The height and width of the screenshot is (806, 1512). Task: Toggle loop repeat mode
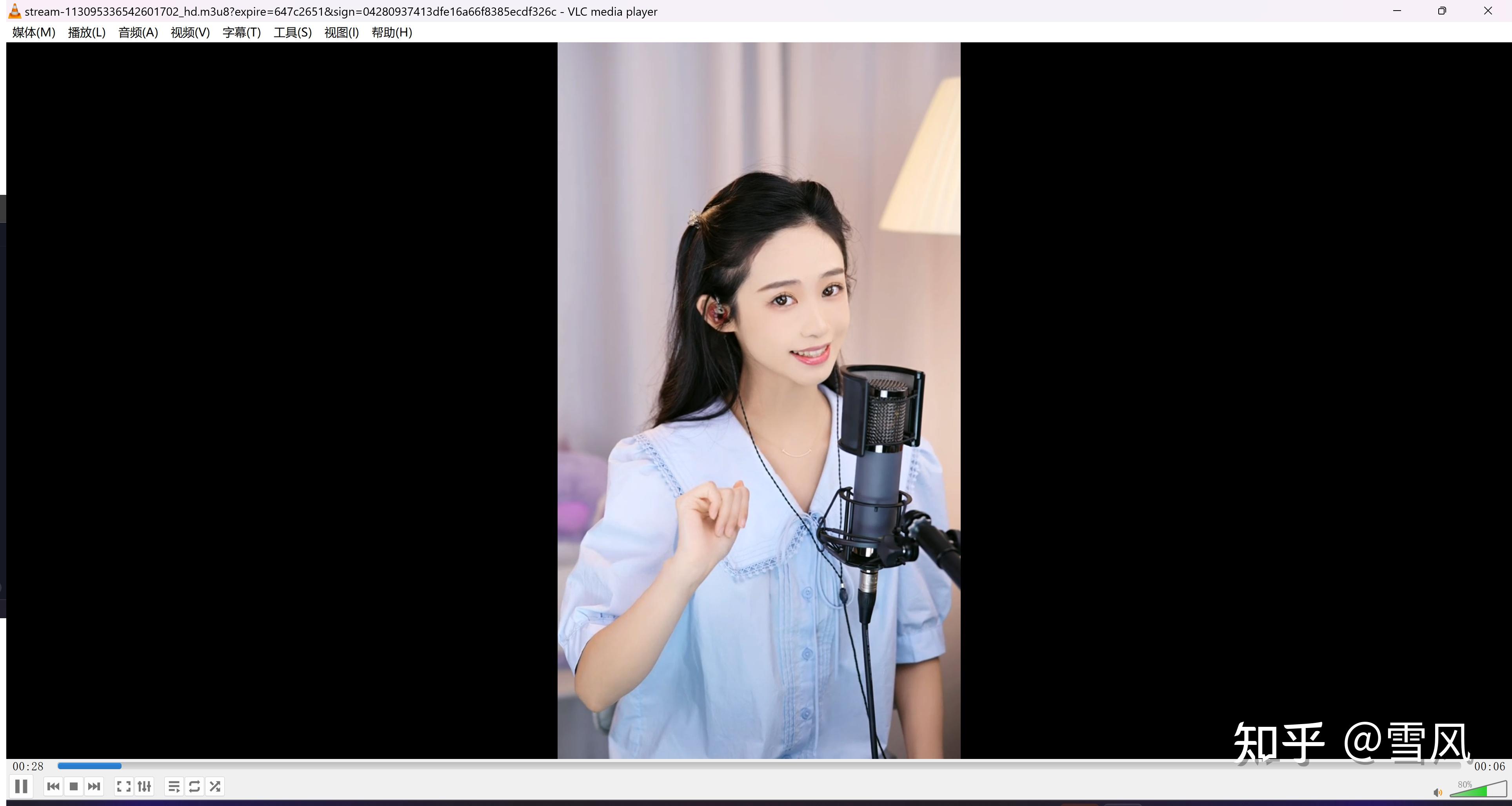[194, 786]
